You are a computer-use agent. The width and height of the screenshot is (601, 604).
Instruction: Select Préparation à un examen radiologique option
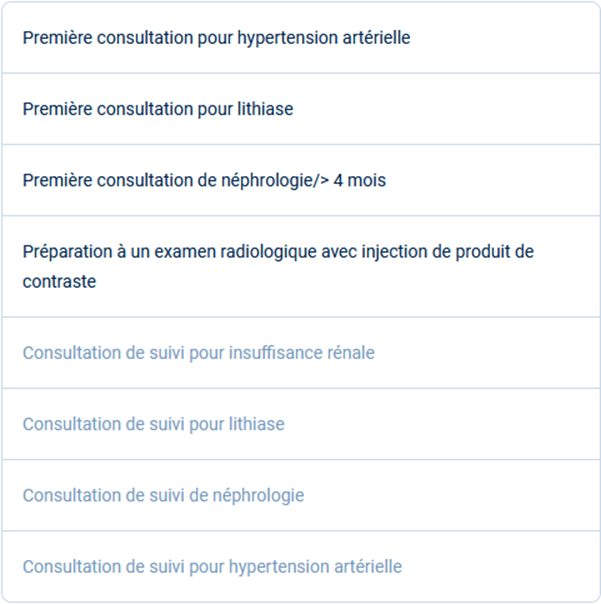300,266
